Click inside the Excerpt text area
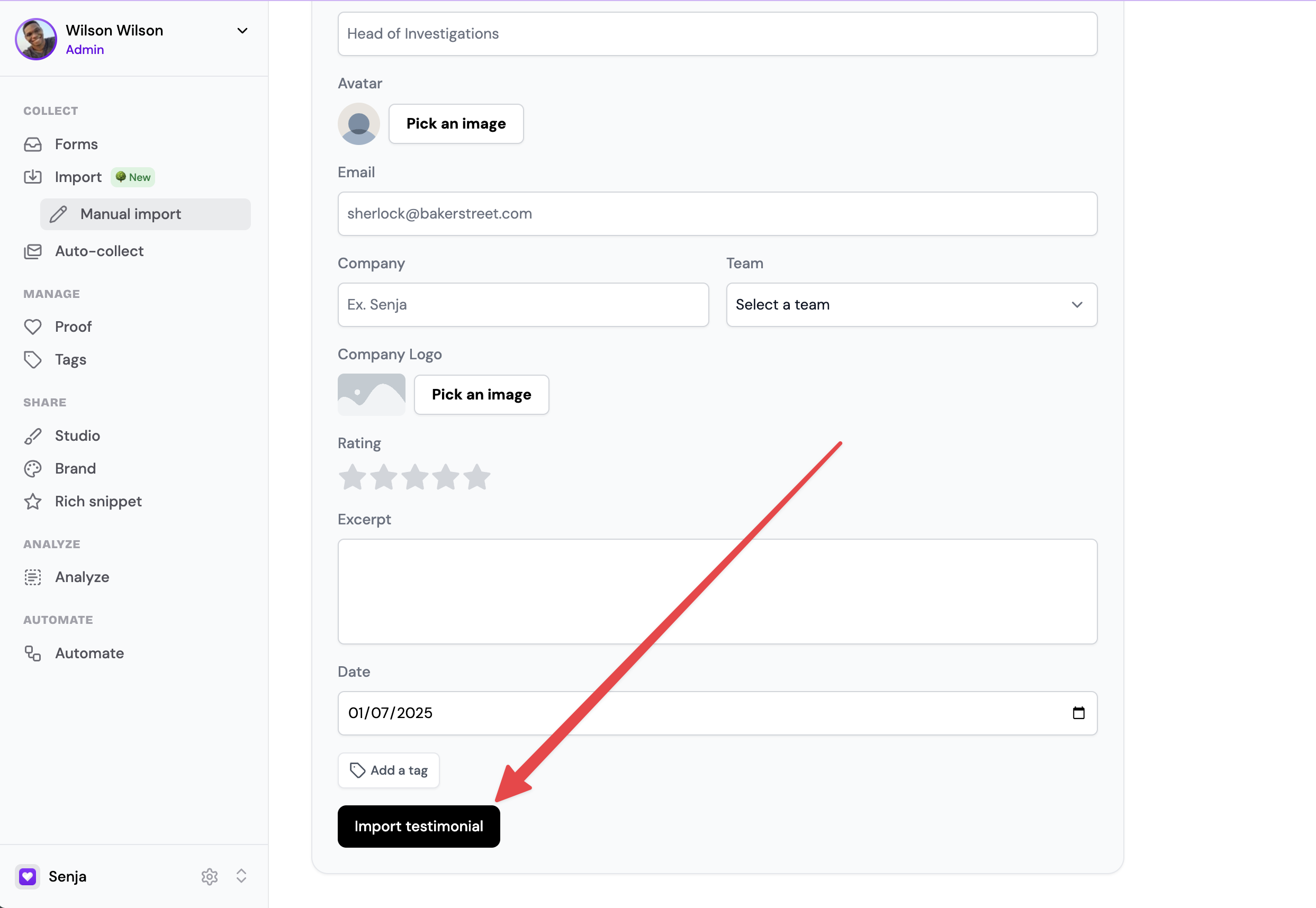Screen dimensions: 1316x908 click(717, 592)
